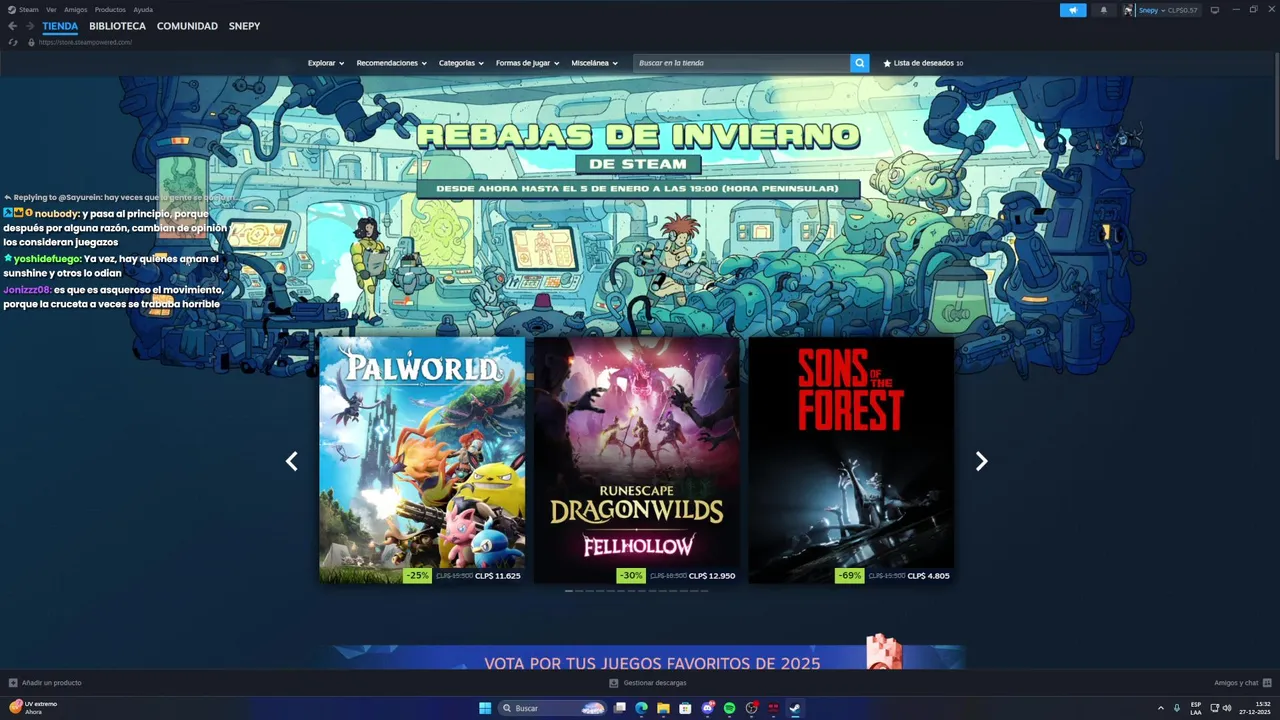
Task: Open UV extremo weather widget
Action: (x=33, y=708)
